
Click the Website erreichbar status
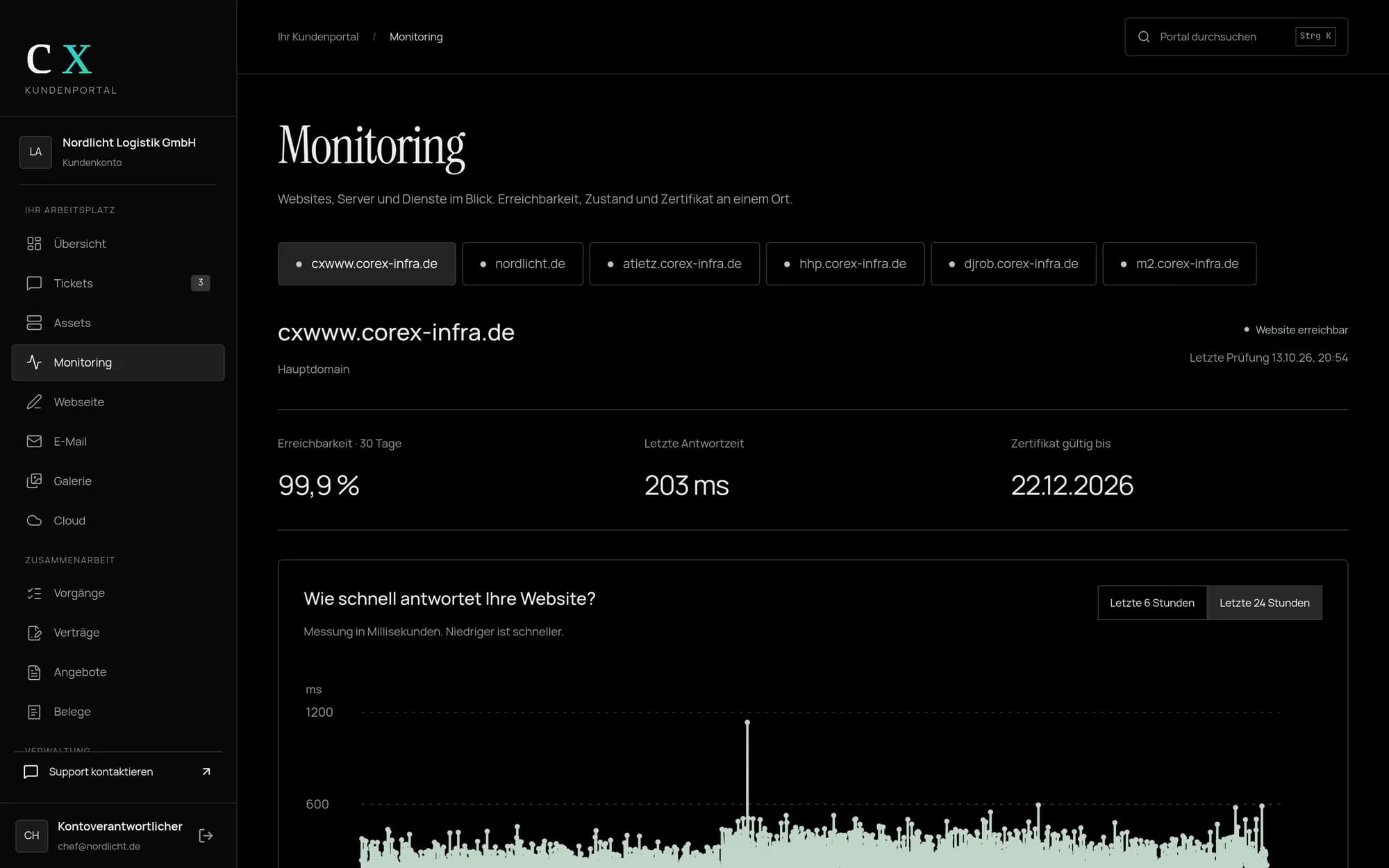point(1296,330)
